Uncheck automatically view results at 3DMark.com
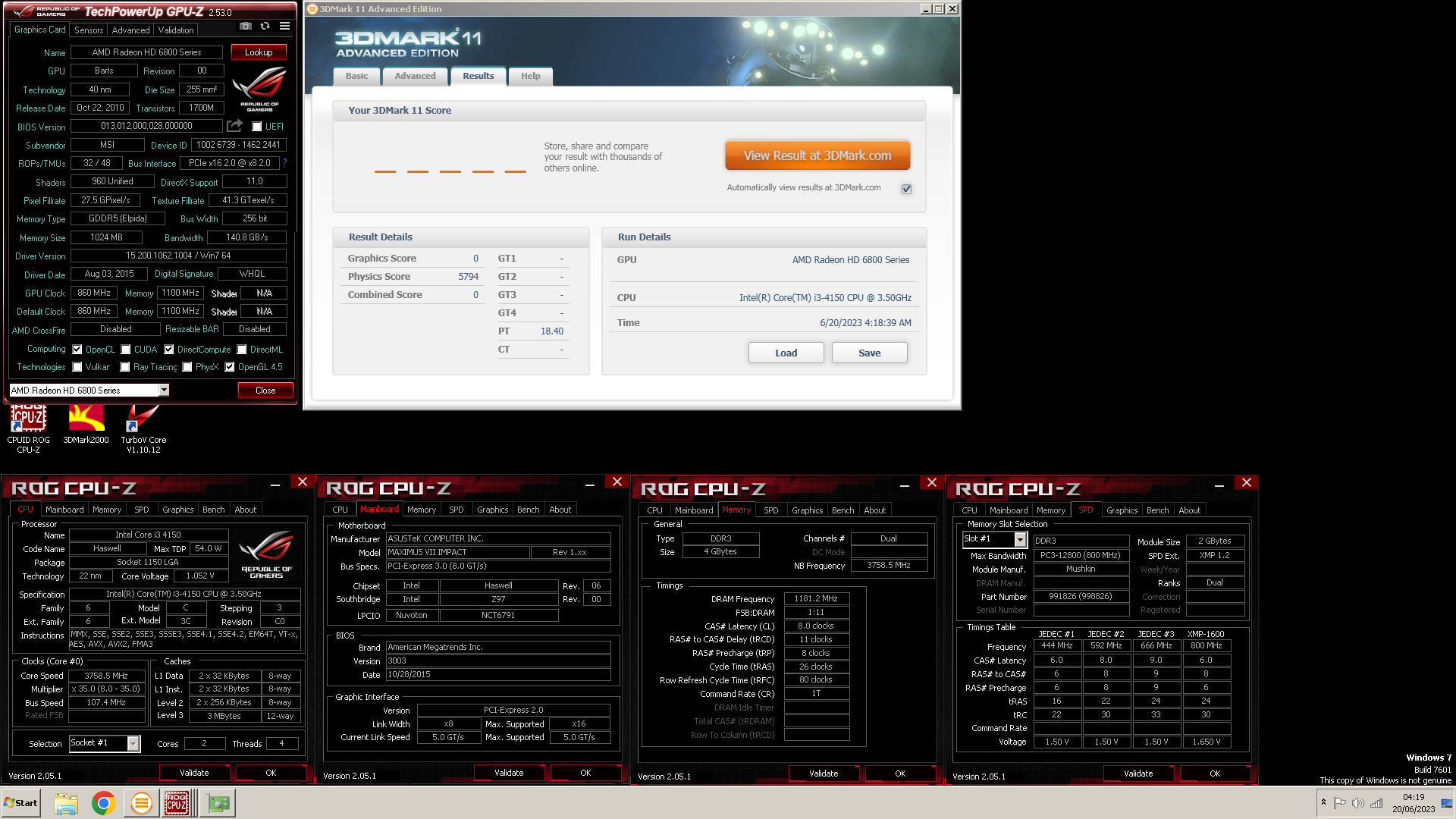This screenshot has width=1456, height=819. [906, 189]
